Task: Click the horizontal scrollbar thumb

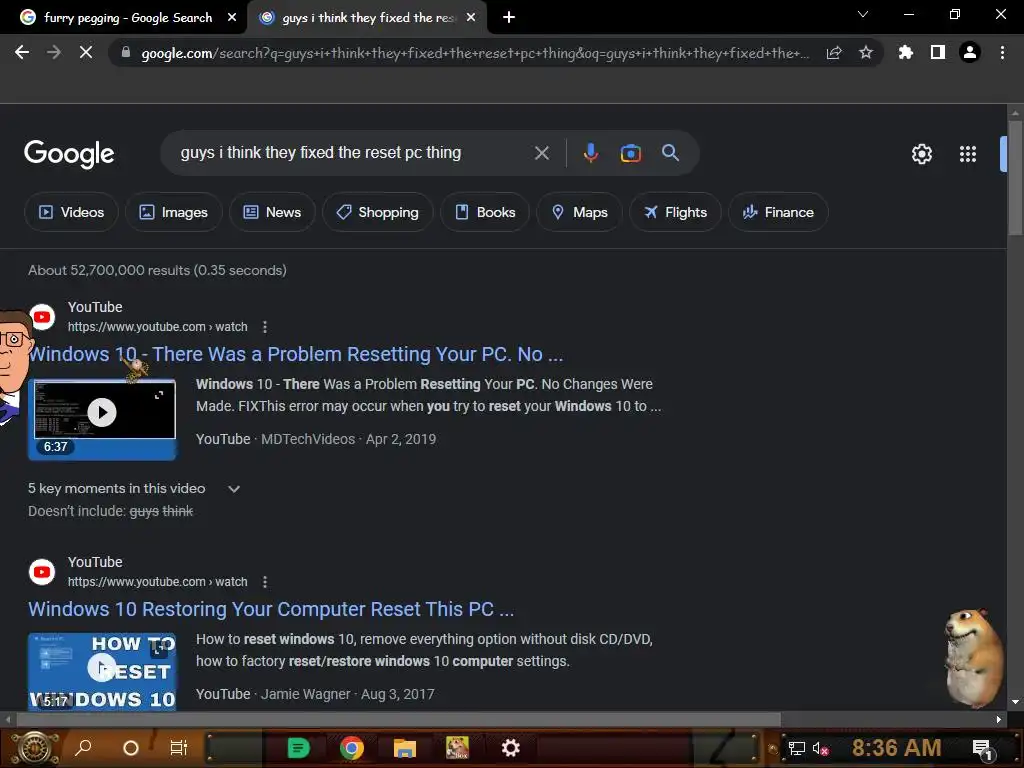Action: 398,719
